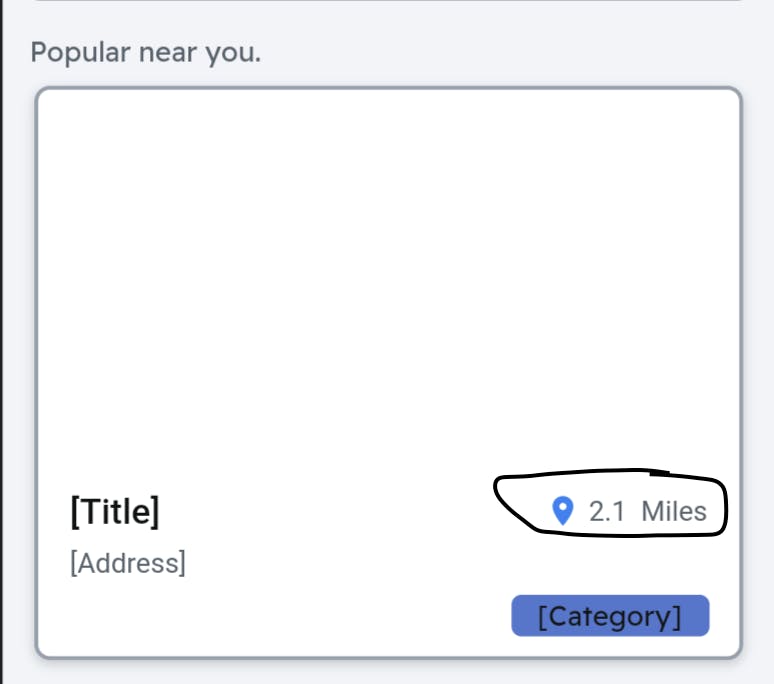
Task: Click the Popular near you heading
Action: tap(146, 52)
